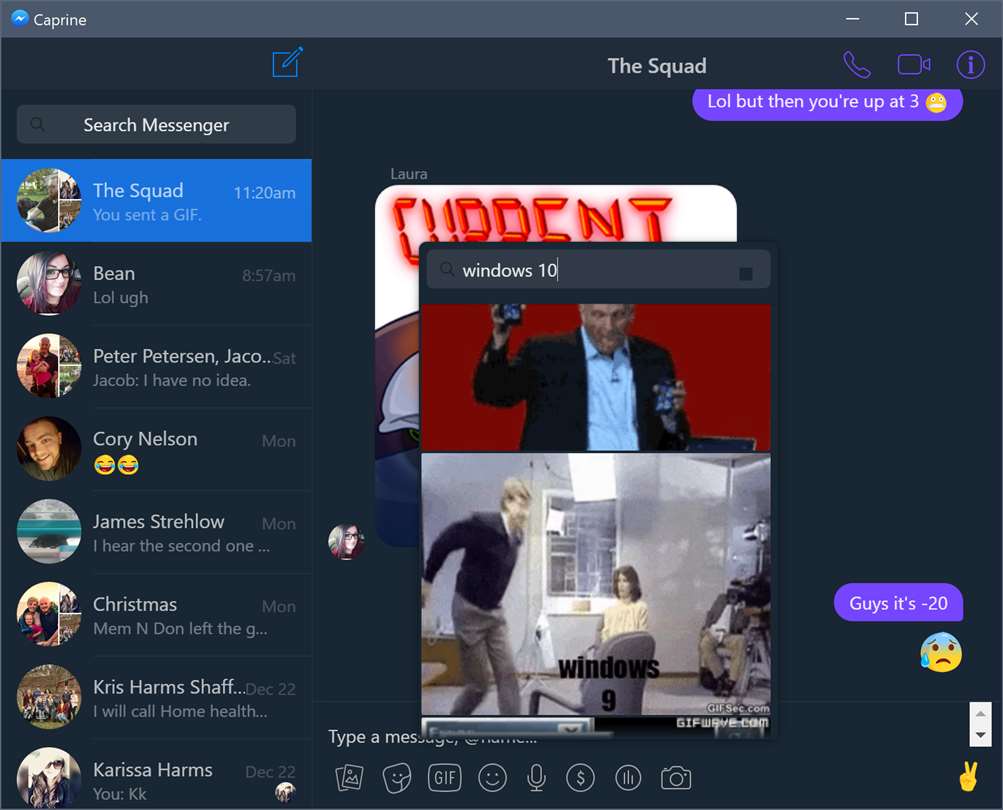Open the James Strehlow conversation
This screenshot has height=810, width=1003.
(156, 532)
